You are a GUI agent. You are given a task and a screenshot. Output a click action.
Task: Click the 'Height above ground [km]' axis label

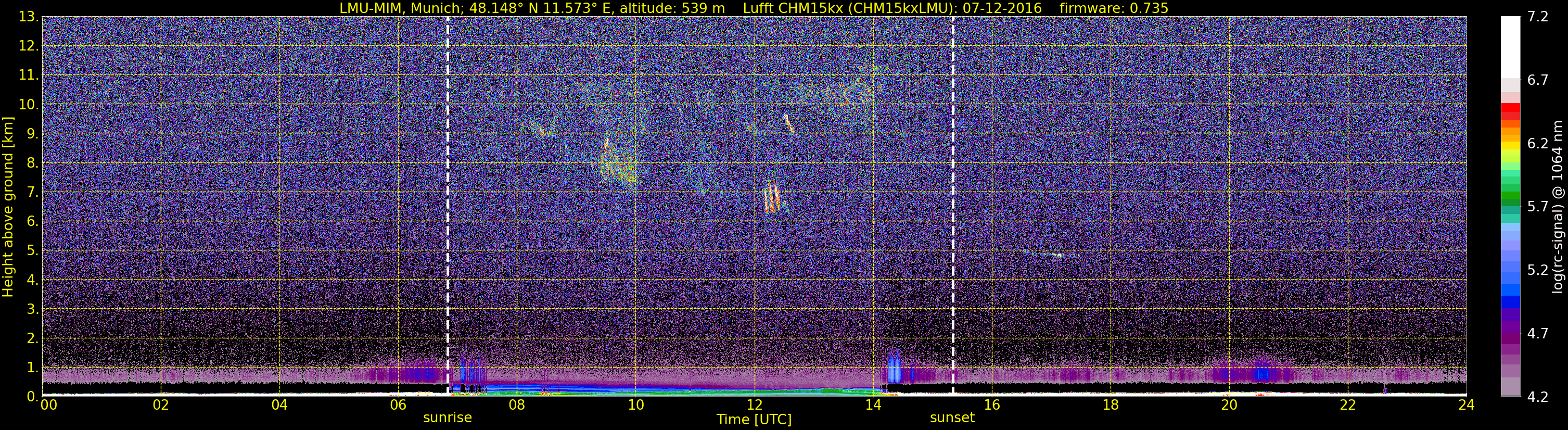tap(8, 207)
